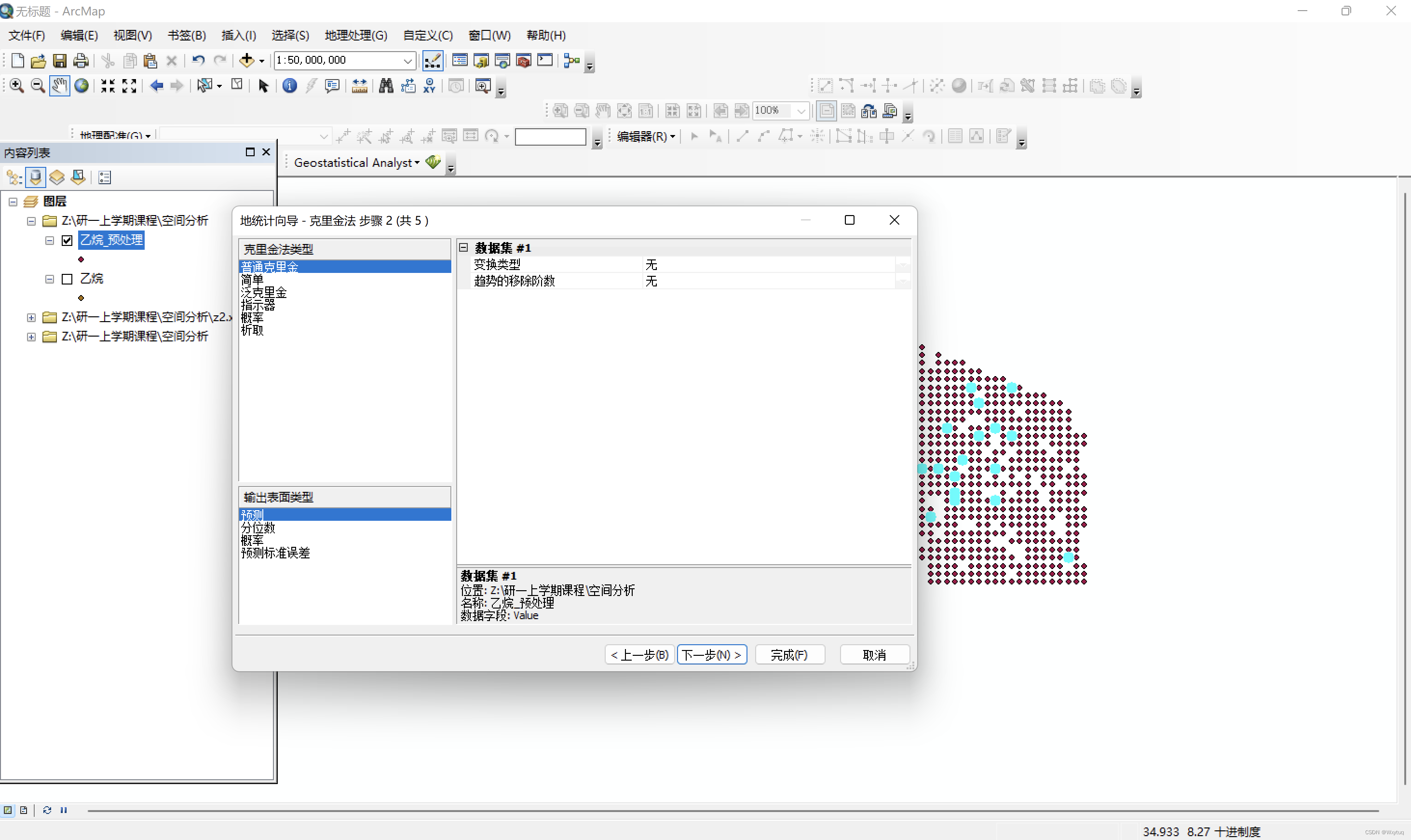Screen dimensions: 1411x840
Task: Click the 下一步 next button
Action: tap(712, 655)
